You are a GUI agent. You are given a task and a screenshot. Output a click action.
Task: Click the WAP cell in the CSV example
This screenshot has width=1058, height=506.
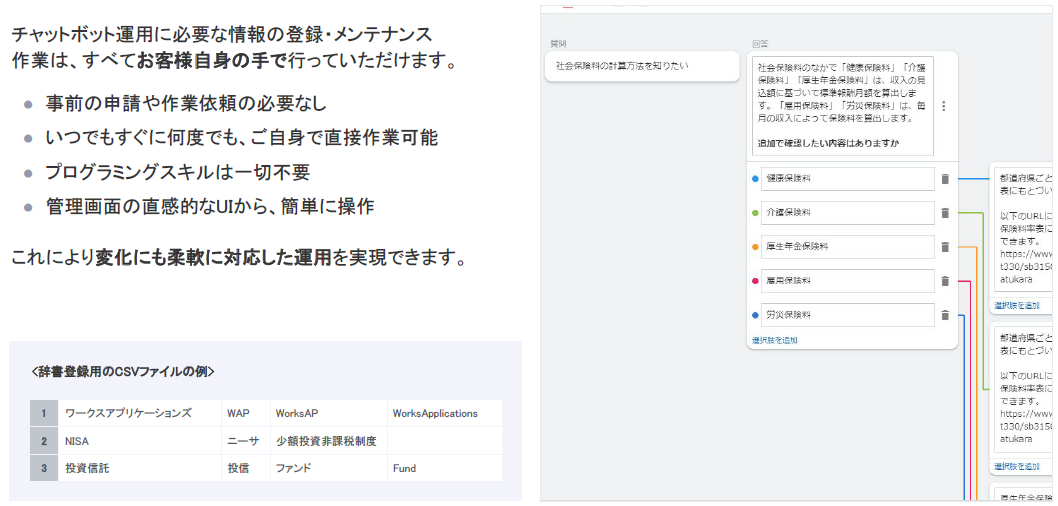(x=246, y=413)
